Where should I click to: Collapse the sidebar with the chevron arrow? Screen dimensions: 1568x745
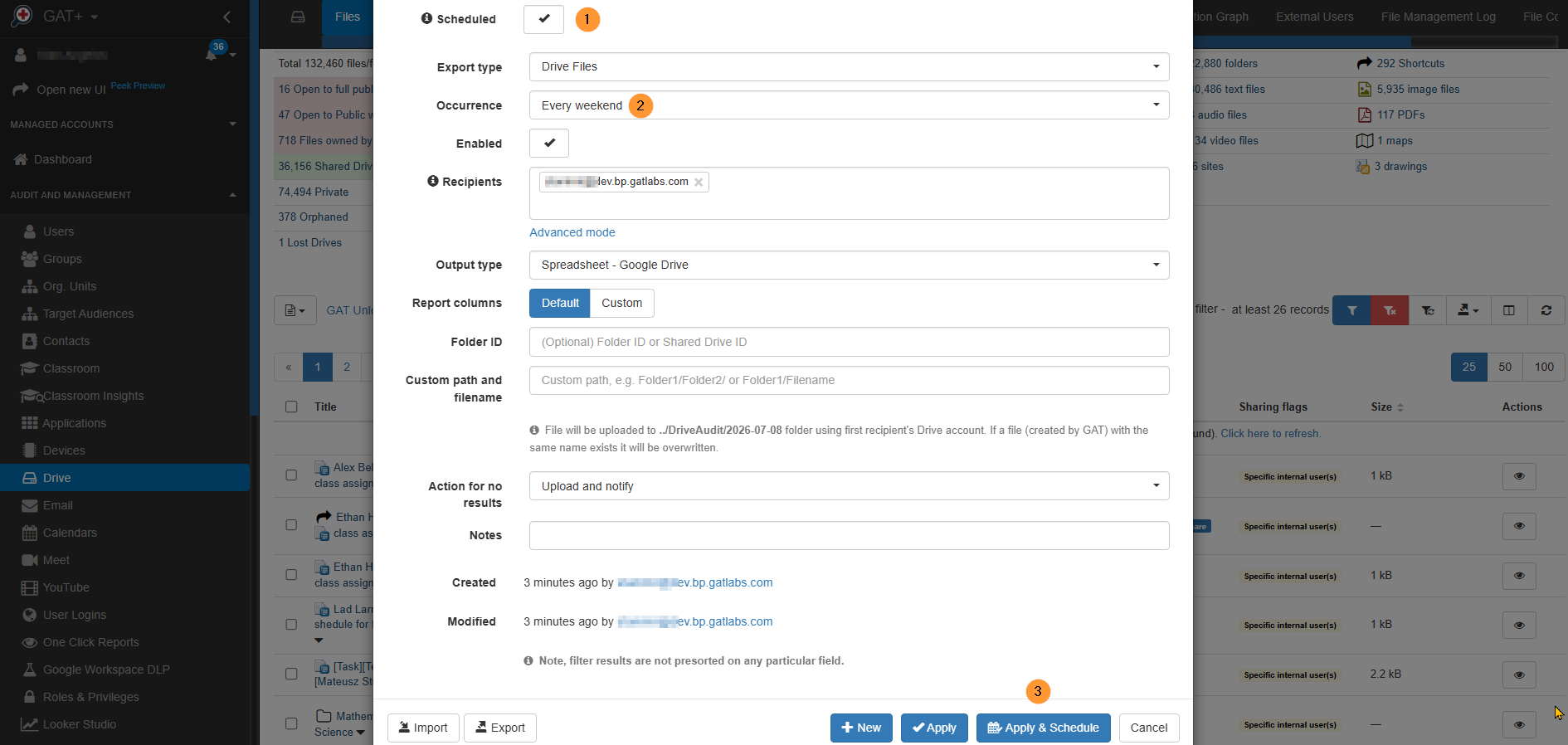[227, 17]
